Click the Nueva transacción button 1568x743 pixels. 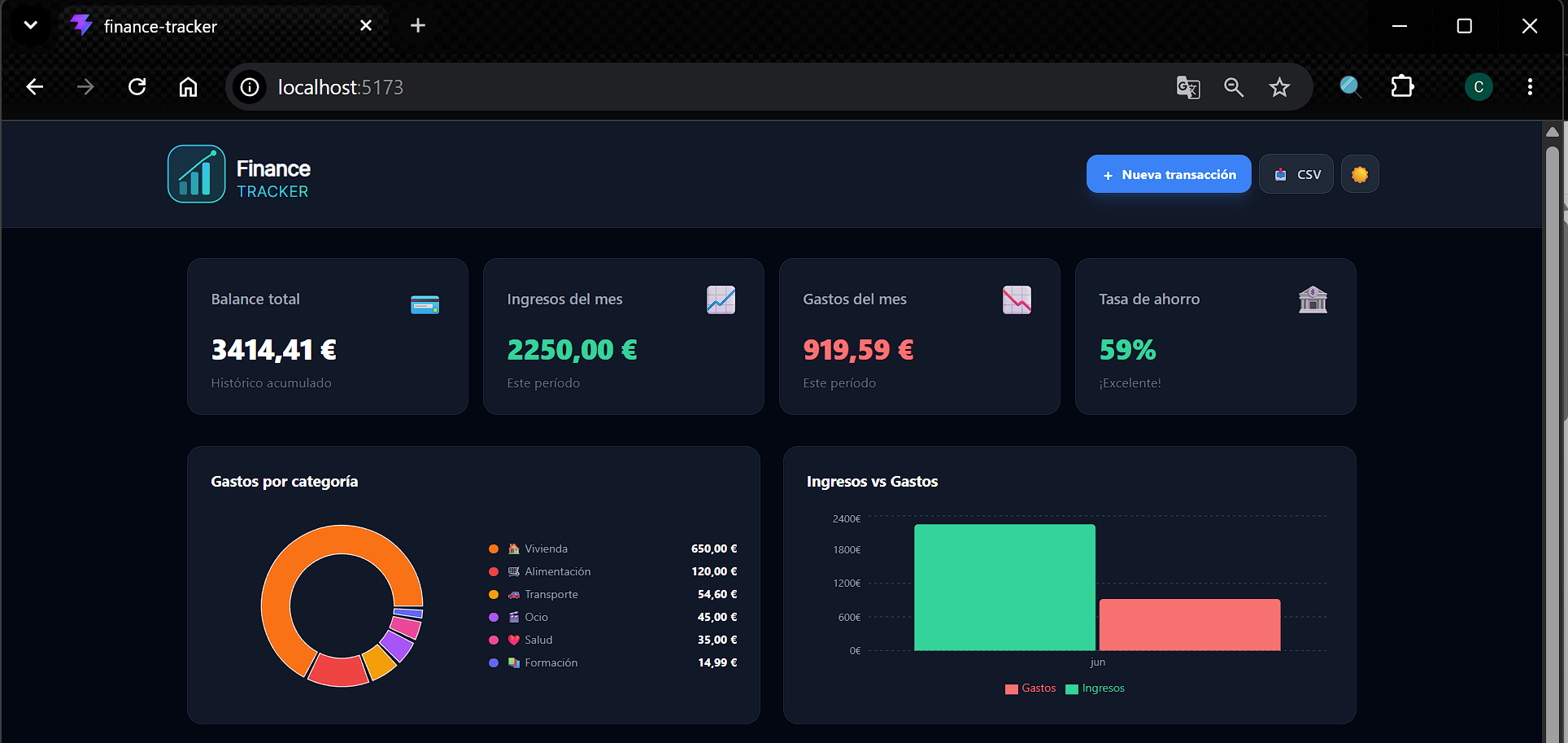[1169, 174]
